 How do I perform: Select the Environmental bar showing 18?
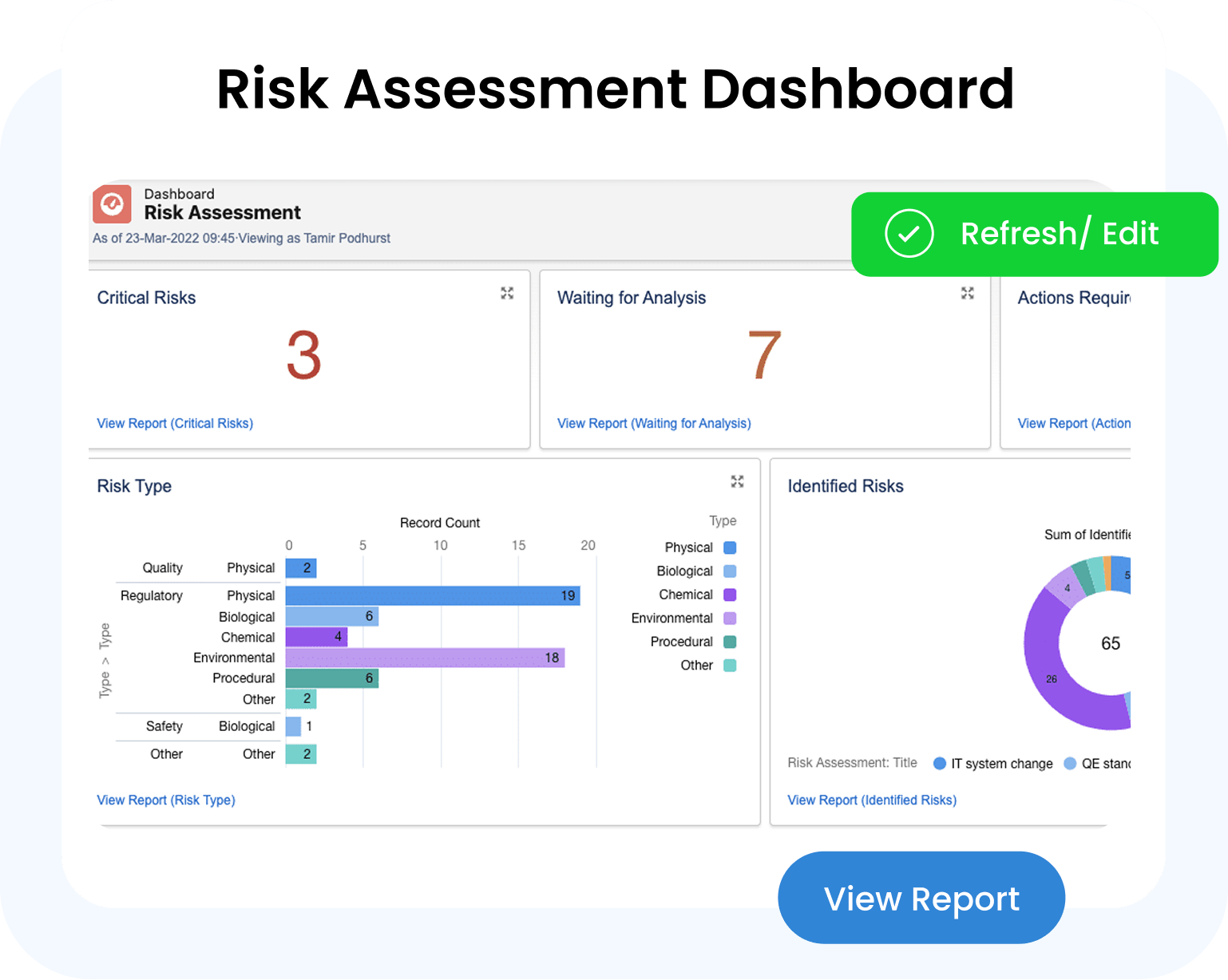tap(424, 658)
